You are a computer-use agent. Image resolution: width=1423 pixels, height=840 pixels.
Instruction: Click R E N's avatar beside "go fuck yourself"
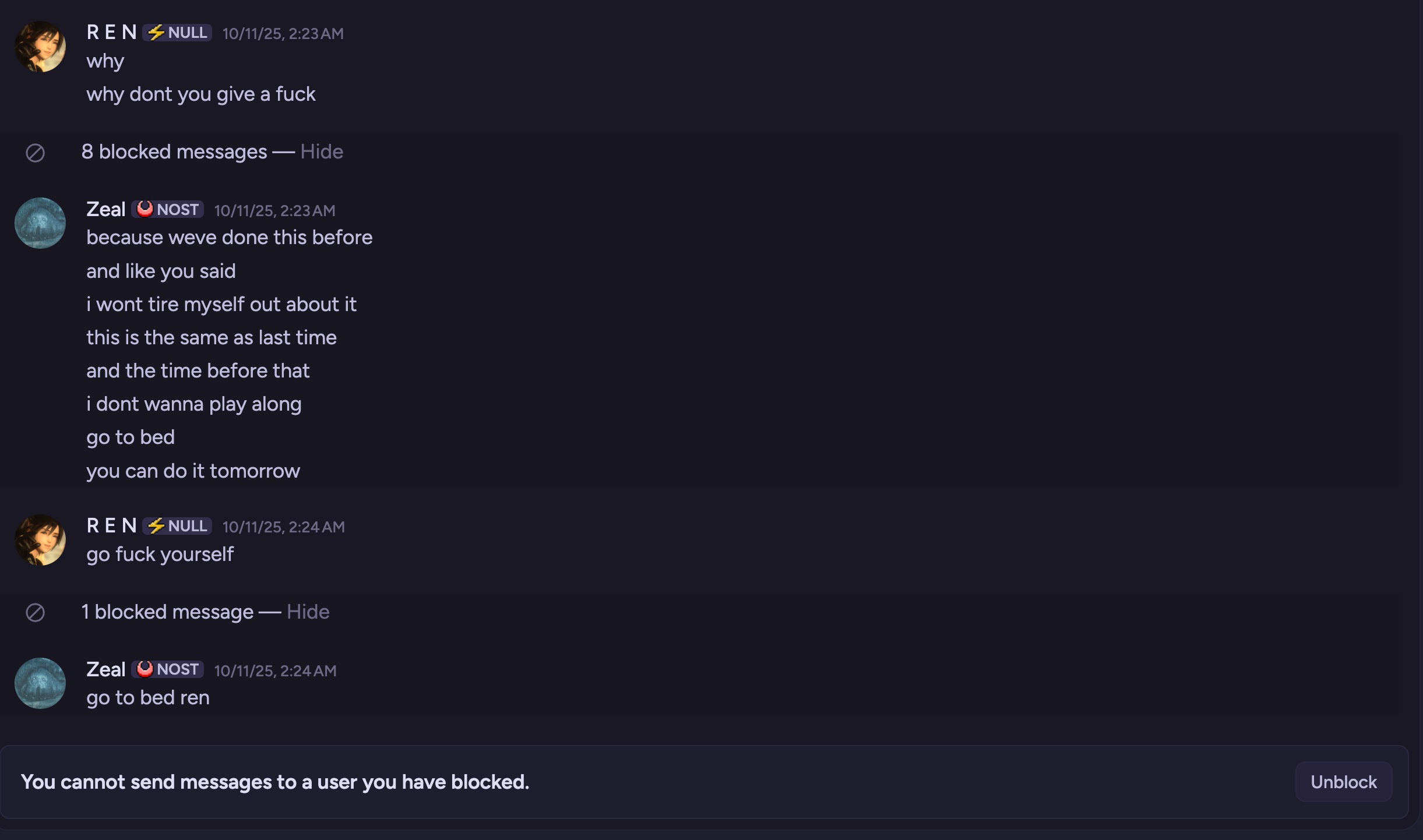pos(40,539)
